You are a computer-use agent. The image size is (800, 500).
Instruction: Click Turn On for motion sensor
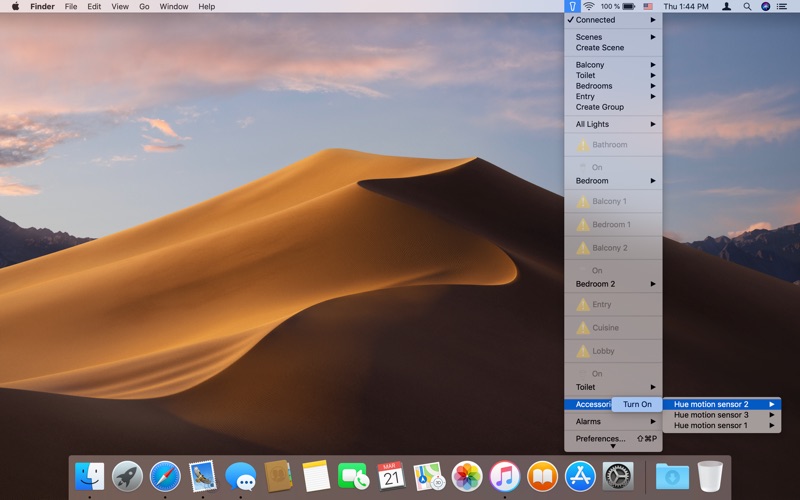[637, 404]
